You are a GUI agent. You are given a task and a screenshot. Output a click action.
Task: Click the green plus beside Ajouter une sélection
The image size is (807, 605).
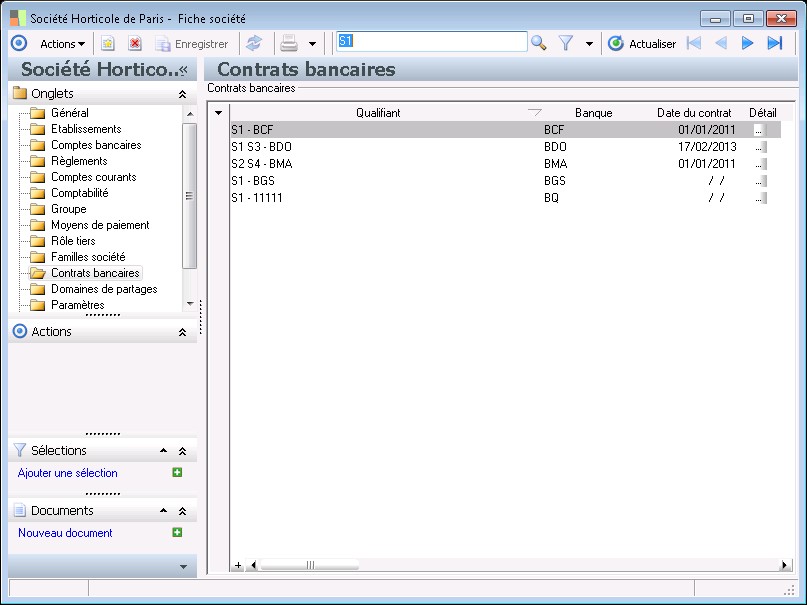coord(177,473)
